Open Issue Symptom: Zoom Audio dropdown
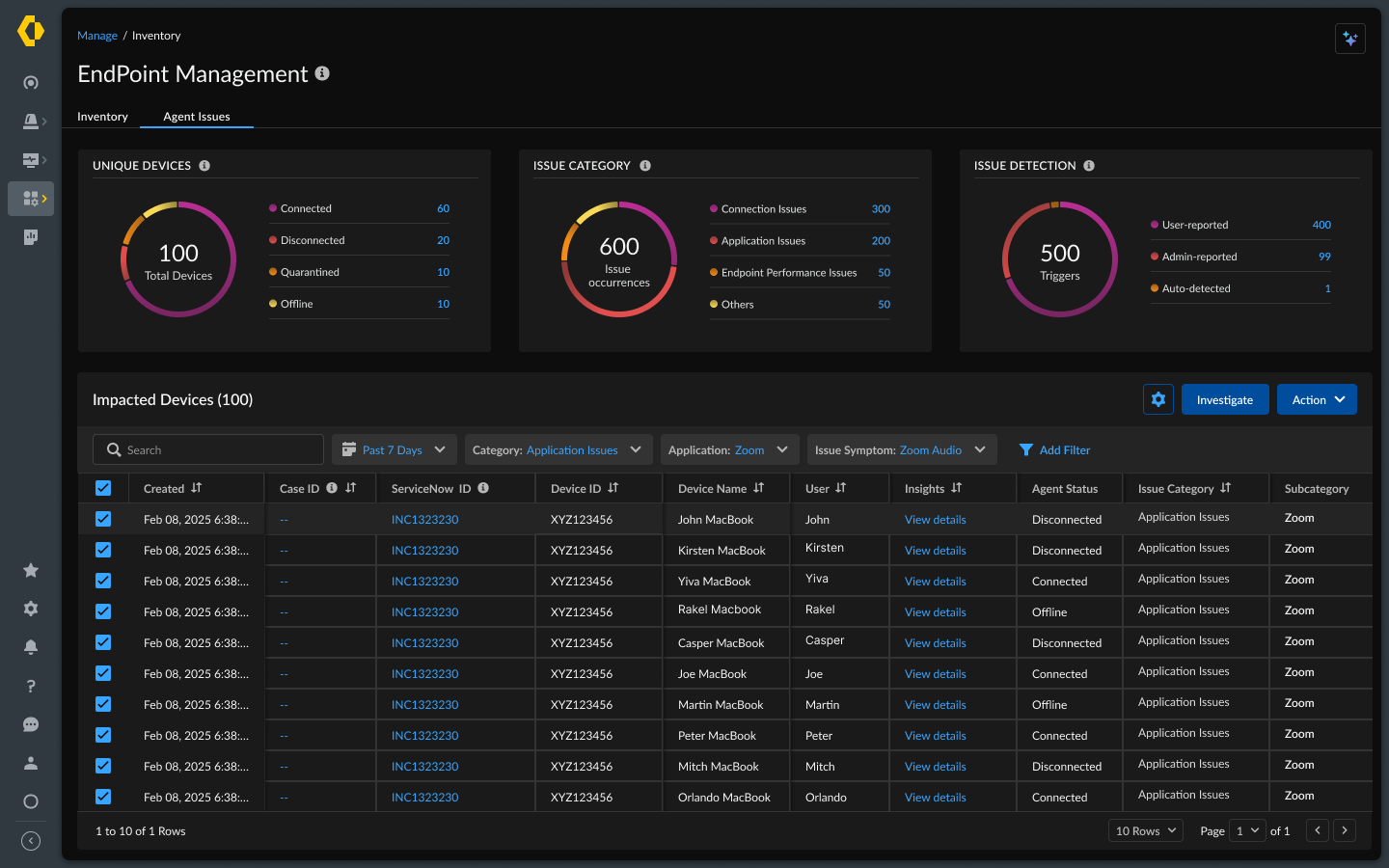The image size is (1389, 868). (x=901, y=449)
